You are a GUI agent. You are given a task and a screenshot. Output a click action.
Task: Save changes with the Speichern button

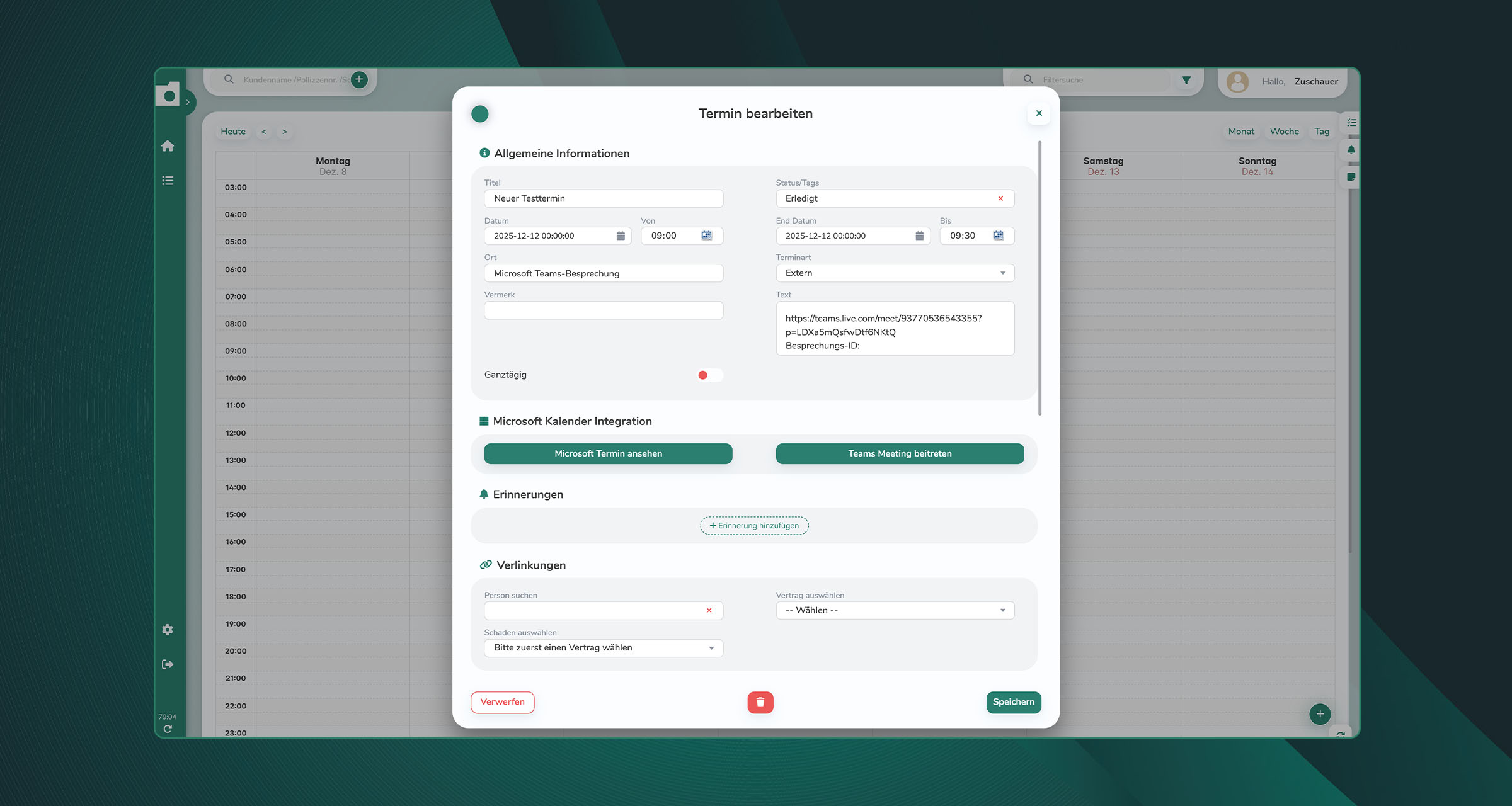point(1013,702)
